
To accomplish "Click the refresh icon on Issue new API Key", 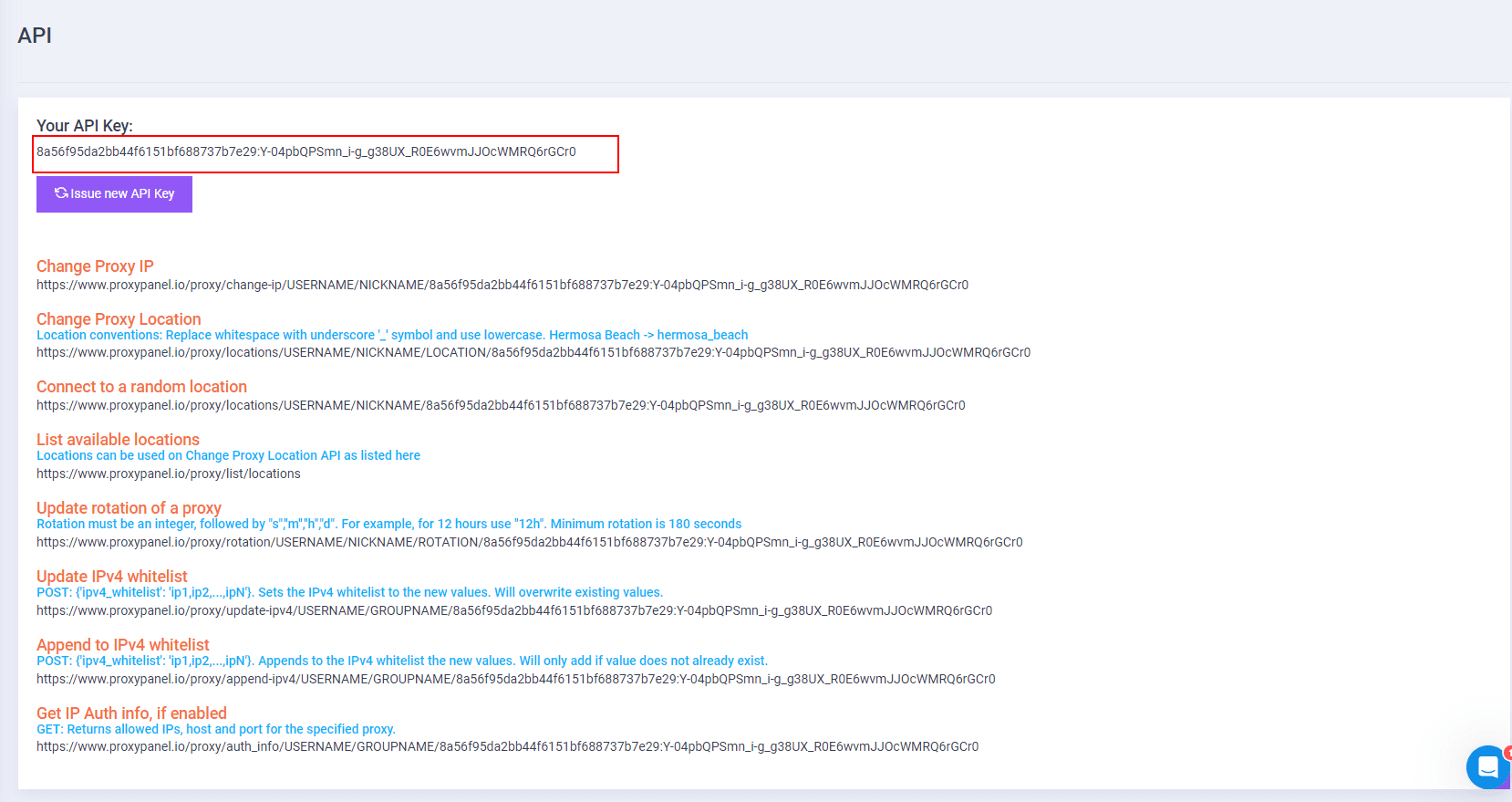I will click(61, 193).
